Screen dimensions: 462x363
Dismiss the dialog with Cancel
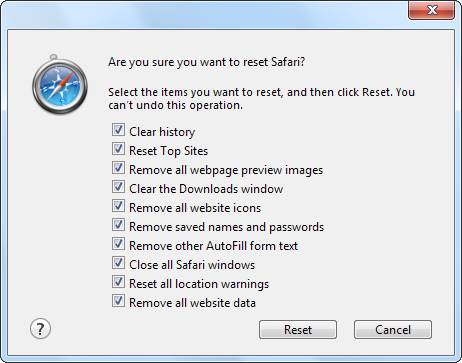coord(393,330)
